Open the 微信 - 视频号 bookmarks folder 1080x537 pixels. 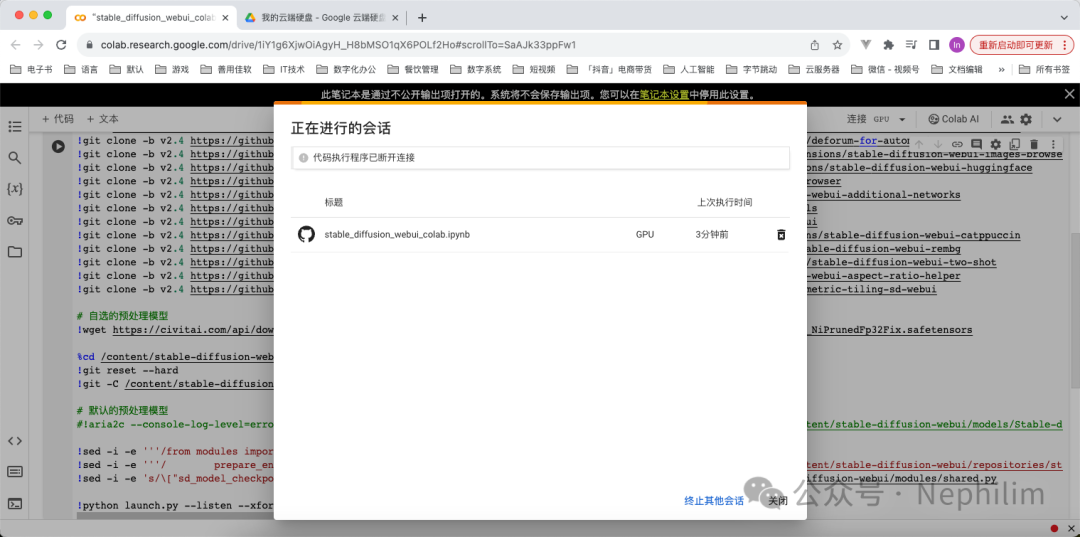click(x=885, y=69)
